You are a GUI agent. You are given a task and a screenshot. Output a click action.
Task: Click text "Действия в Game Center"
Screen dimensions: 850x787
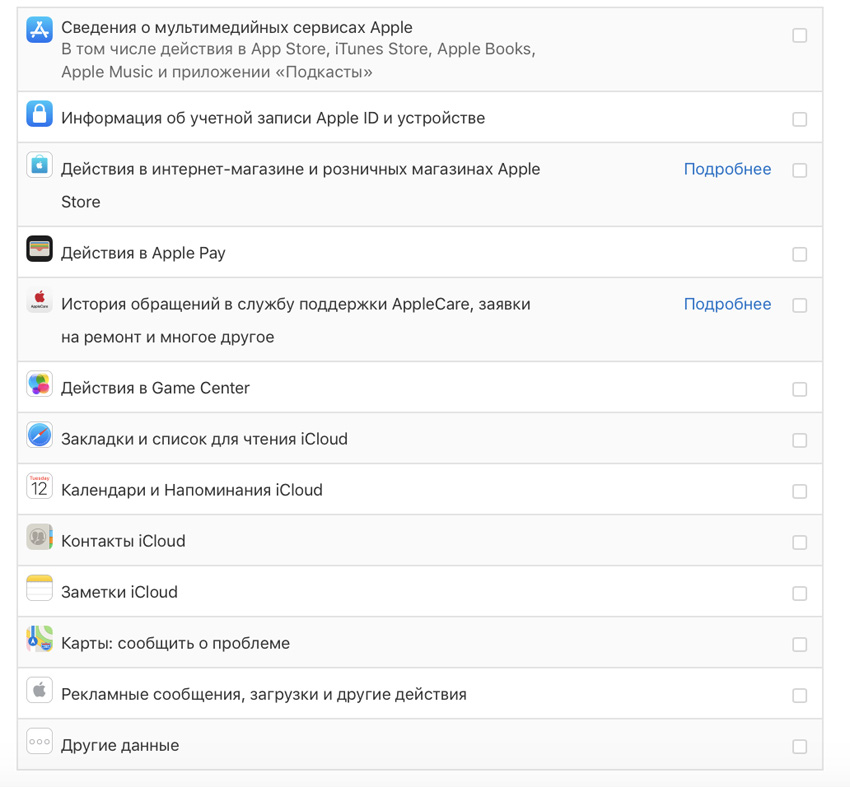point(156,388)
